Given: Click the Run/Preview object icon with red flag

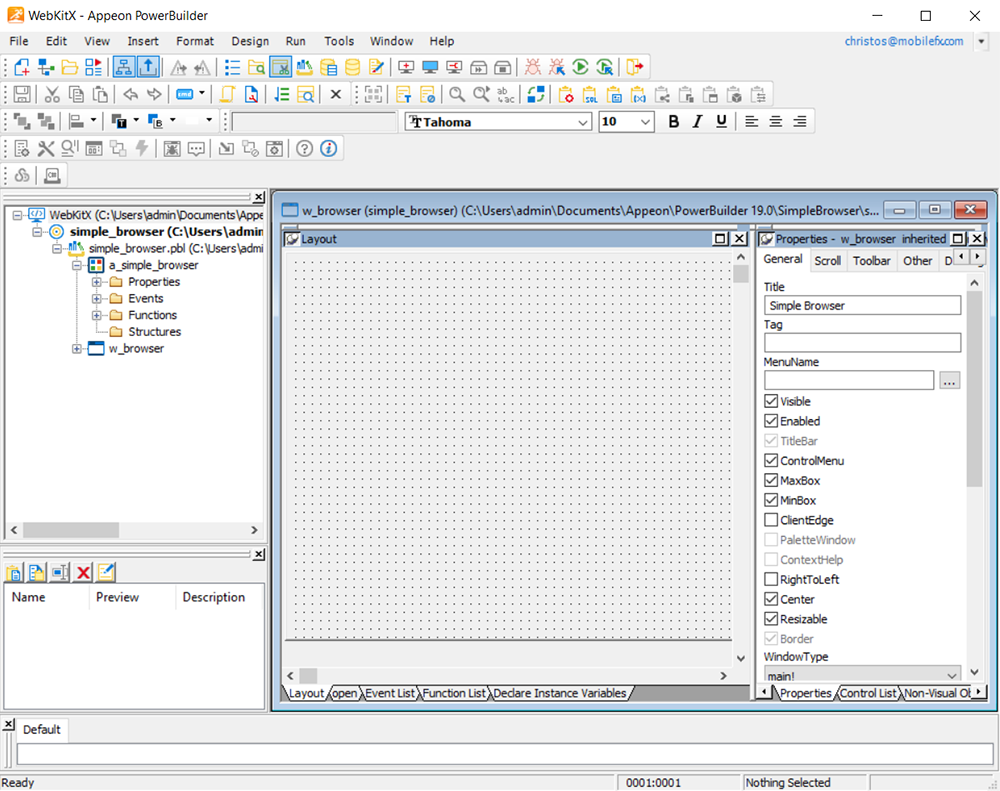Looking at the screenshot, I should point(94,67).
